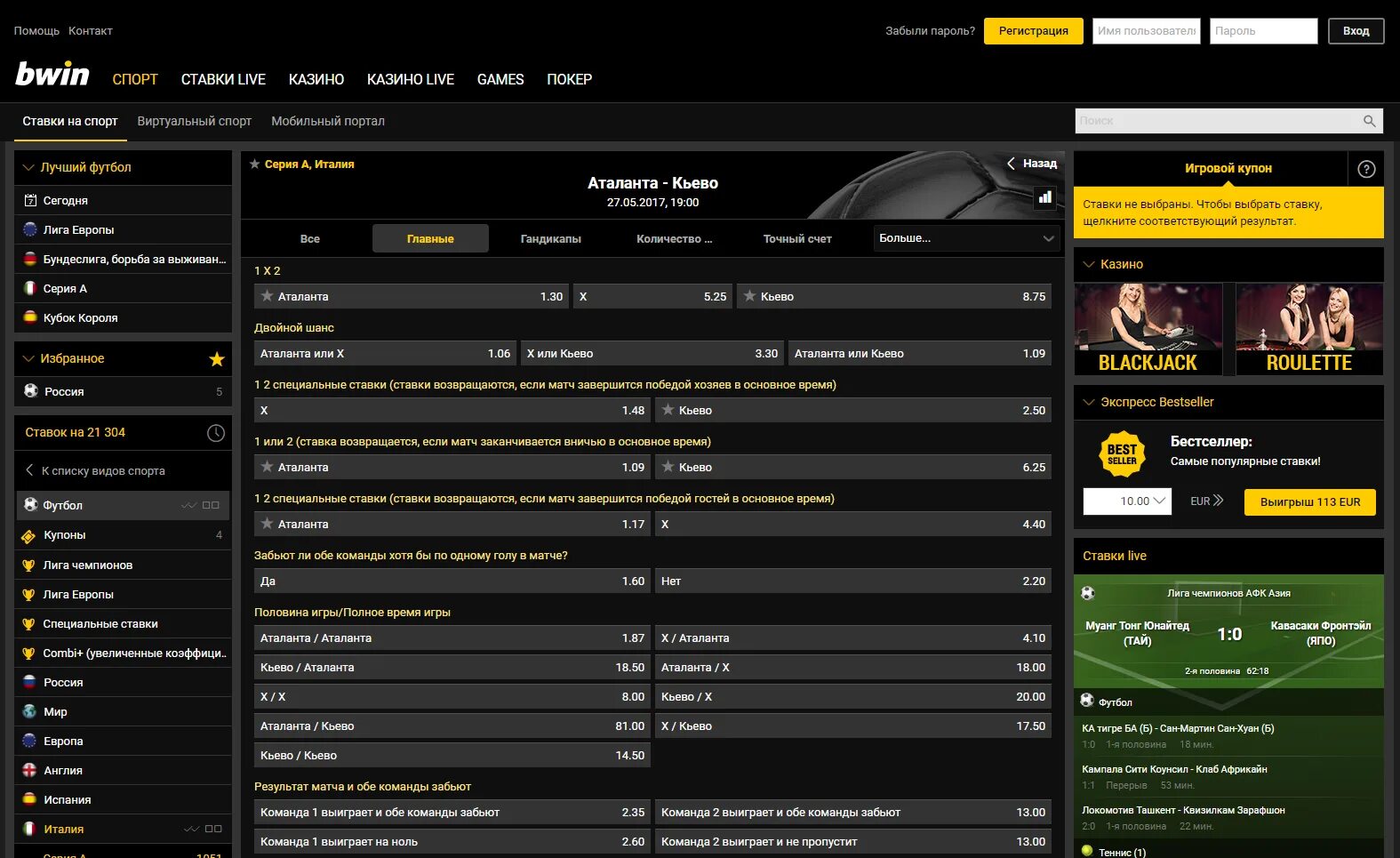The height and width of the screenshot is (858, 1400).
Task: Click the Регистрация button
Action: point(1034,31)
